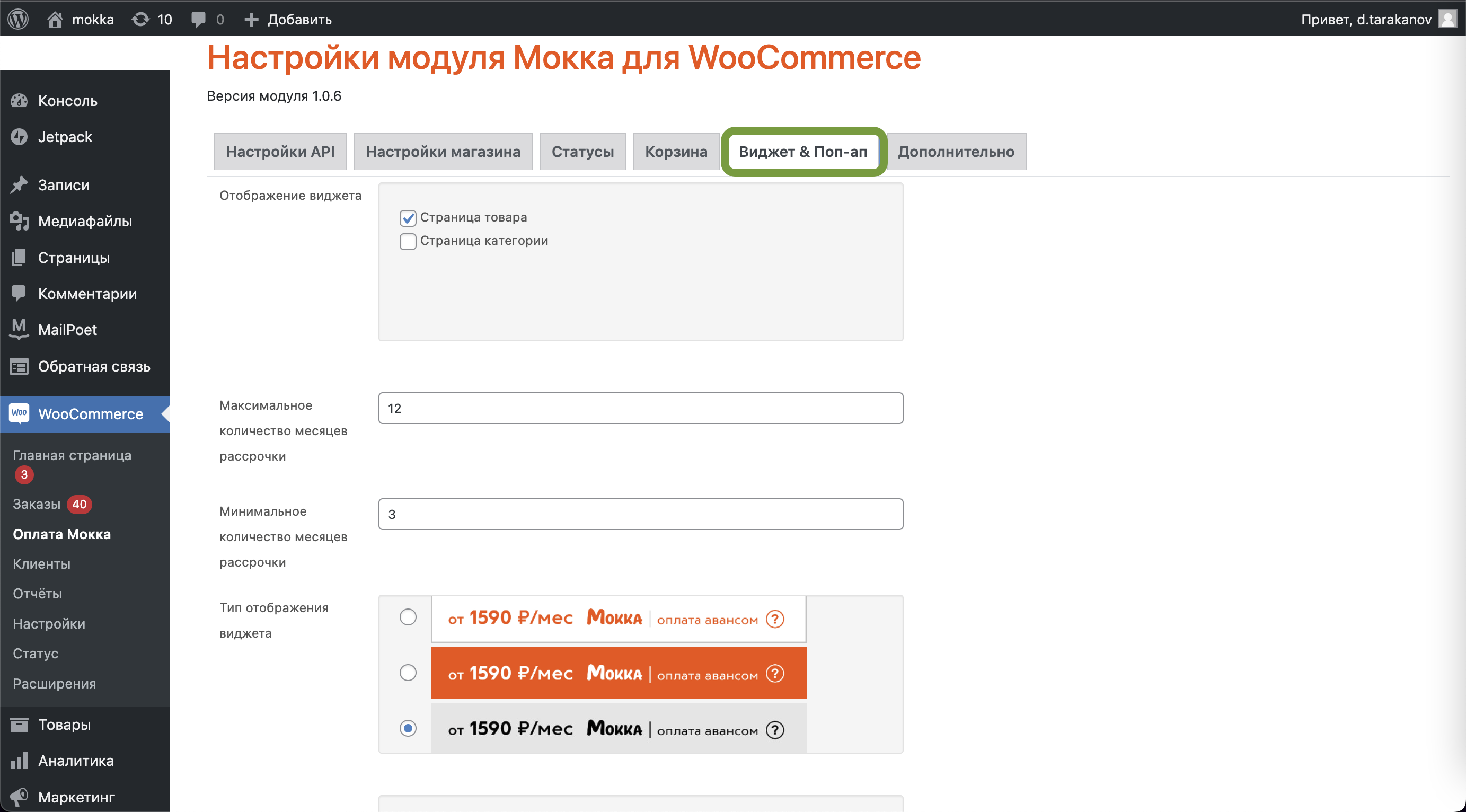Image resolution: width=1466 pixels, height=812 pixels.
Task: Open the user avatar in top right
Action: tap(1447, 19)
